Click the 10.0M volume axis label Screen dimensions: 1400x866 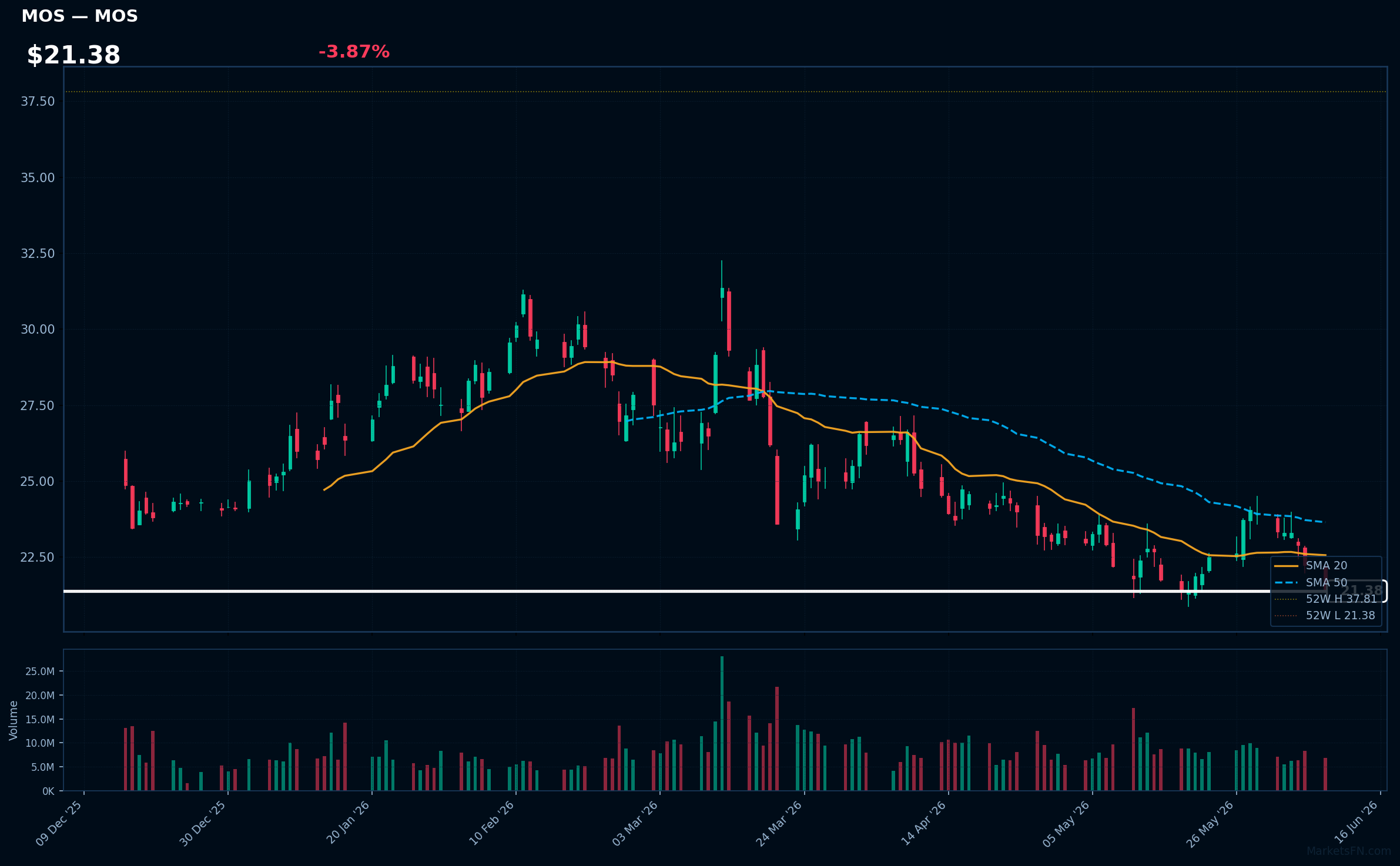pos(40,743)
